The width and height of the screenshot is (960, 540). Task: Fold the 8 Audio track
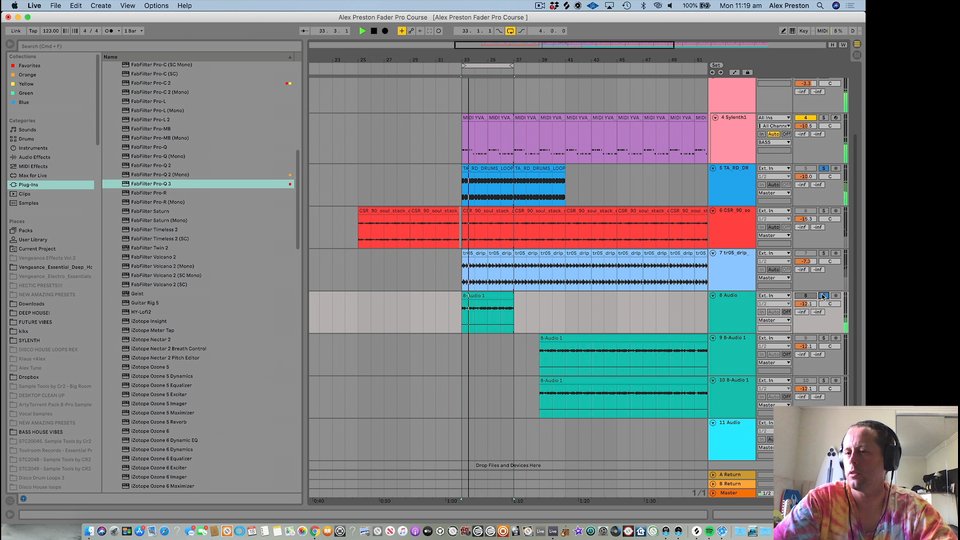coord(713,295)
